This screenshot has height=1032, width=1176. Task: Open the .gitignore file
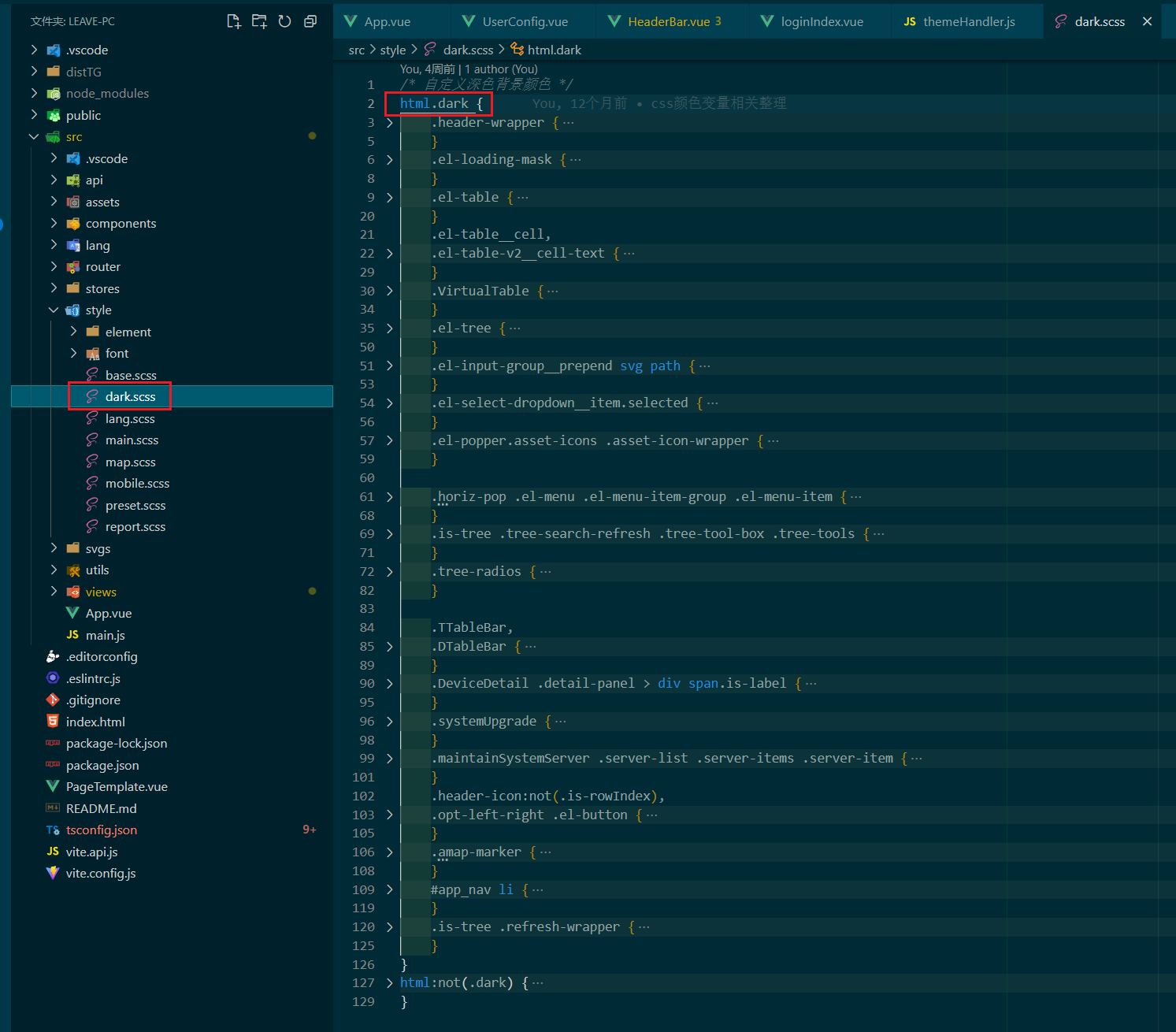93,700
